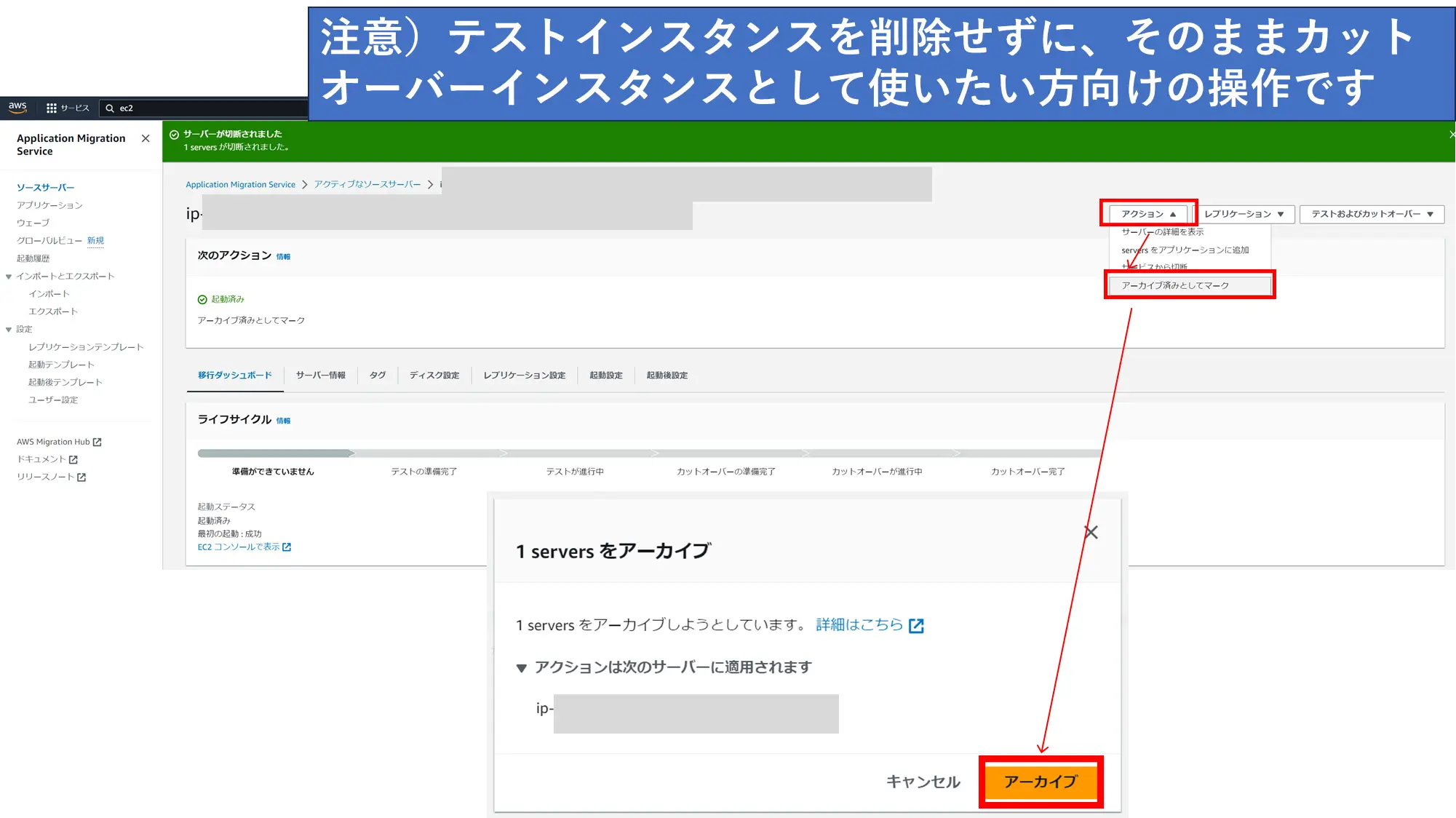Open the アクション dropdown
This screenshot has height=818, width=1456.
[x=1148, y=214]
